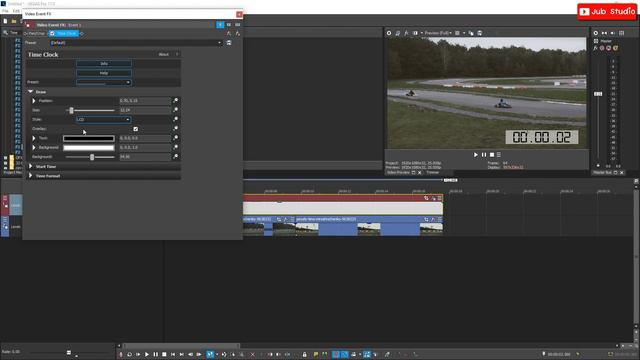The image size is (640, 360).
Task: Select the white title event on the top track
Action: click(343, 208)
